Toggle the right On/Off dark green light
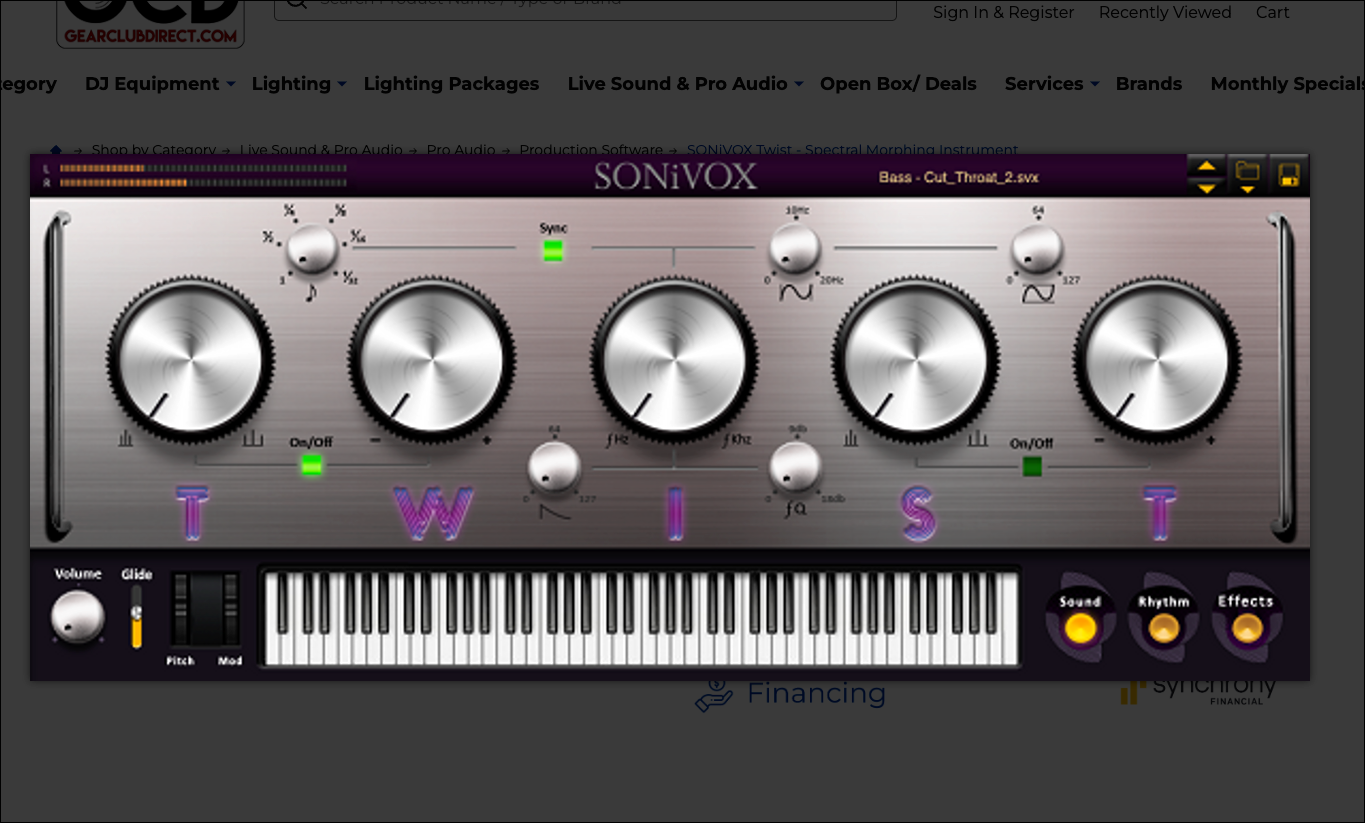 click(x=1032, y=466)
